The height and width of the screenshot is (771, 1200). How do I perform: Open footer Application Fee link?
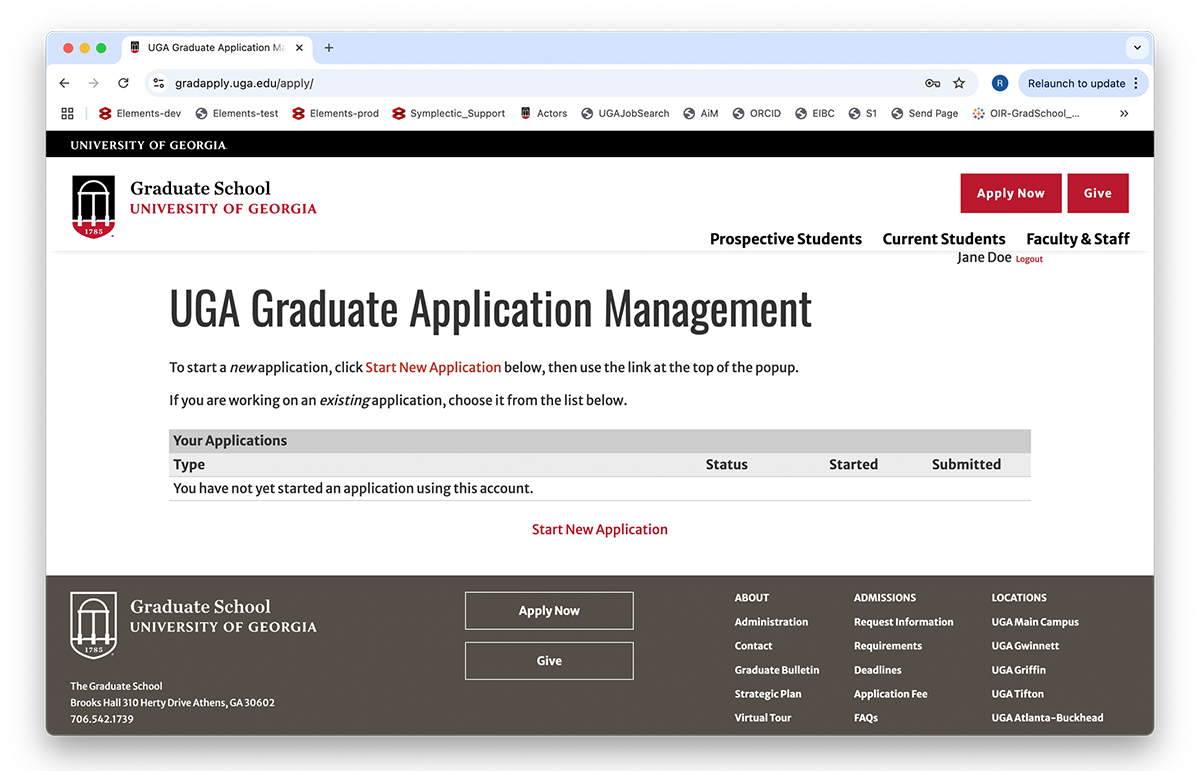(x=891, y=694)
